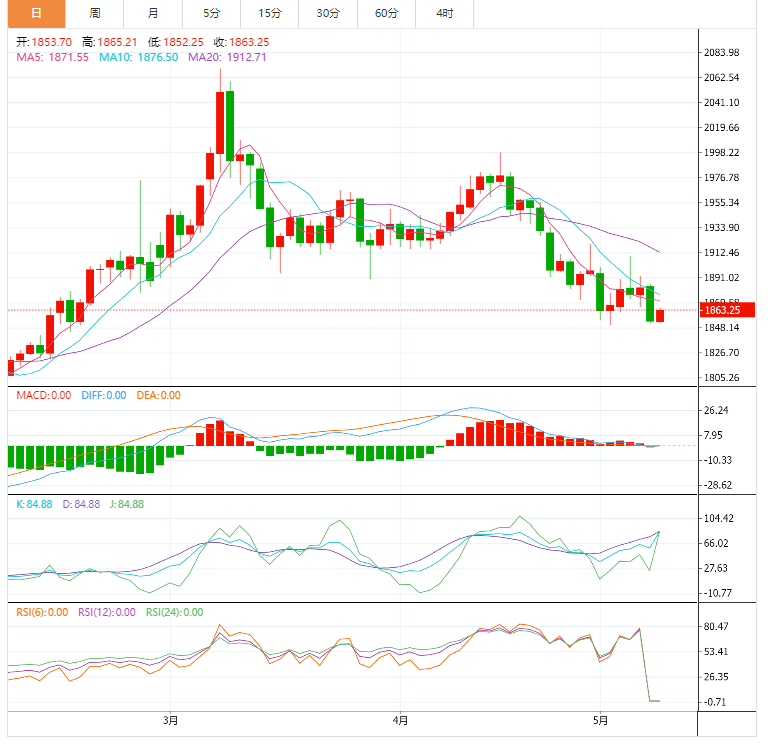Click the J:84.88 KDJ label

click(127, 504)
